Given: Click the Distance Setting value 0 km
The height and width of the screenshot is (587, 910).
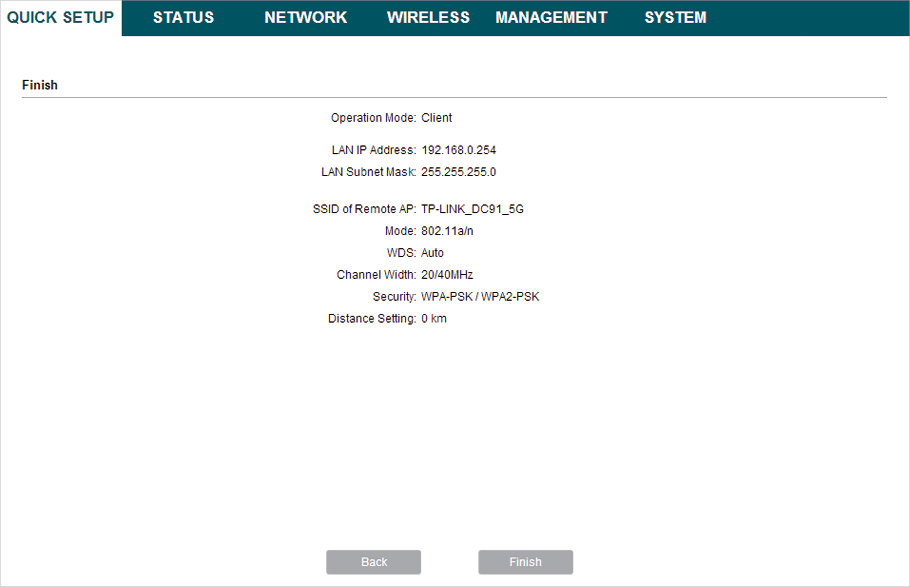Looking at the screenshot, I should [x=433, y=319].
